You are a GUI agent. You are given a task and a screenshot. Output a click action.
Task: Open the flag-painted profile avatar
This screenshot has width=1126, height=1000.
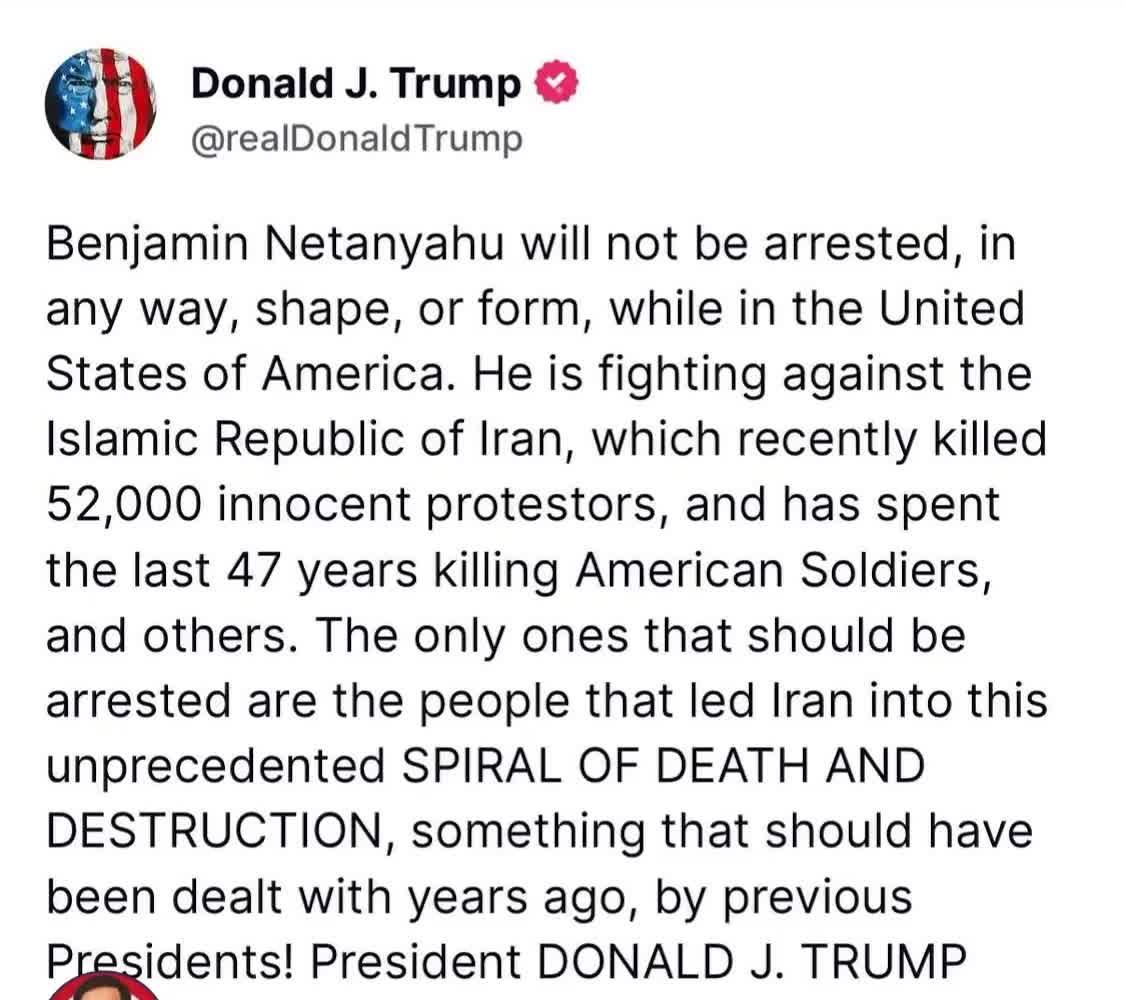(101, 103)
